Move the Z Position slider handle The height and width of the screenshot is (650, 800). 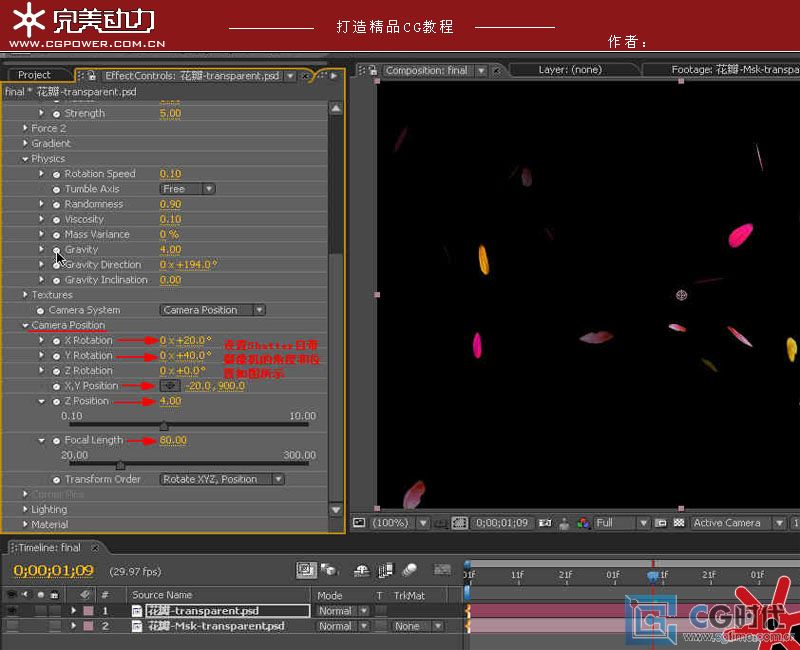164,425
